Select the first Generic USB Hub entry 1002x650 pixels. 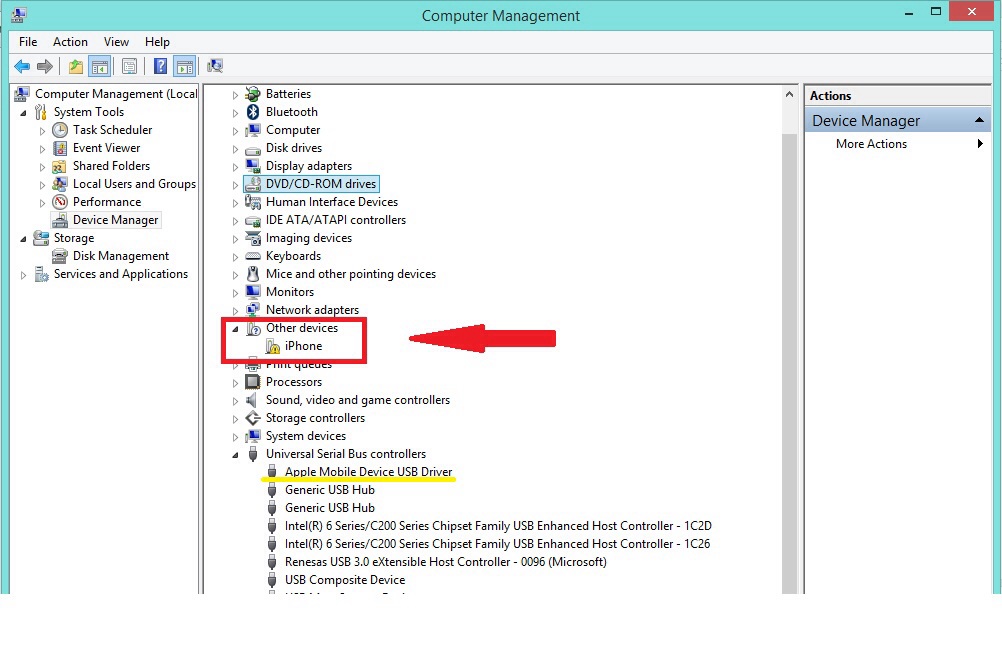(x=330, y=490)
